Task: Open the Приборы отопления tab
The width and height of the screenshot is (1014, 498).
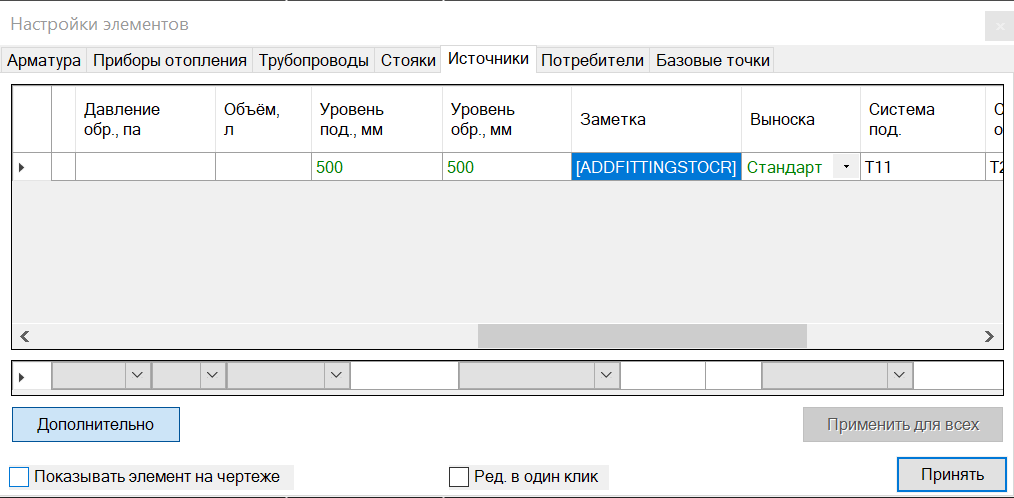Action: [169, 60]
